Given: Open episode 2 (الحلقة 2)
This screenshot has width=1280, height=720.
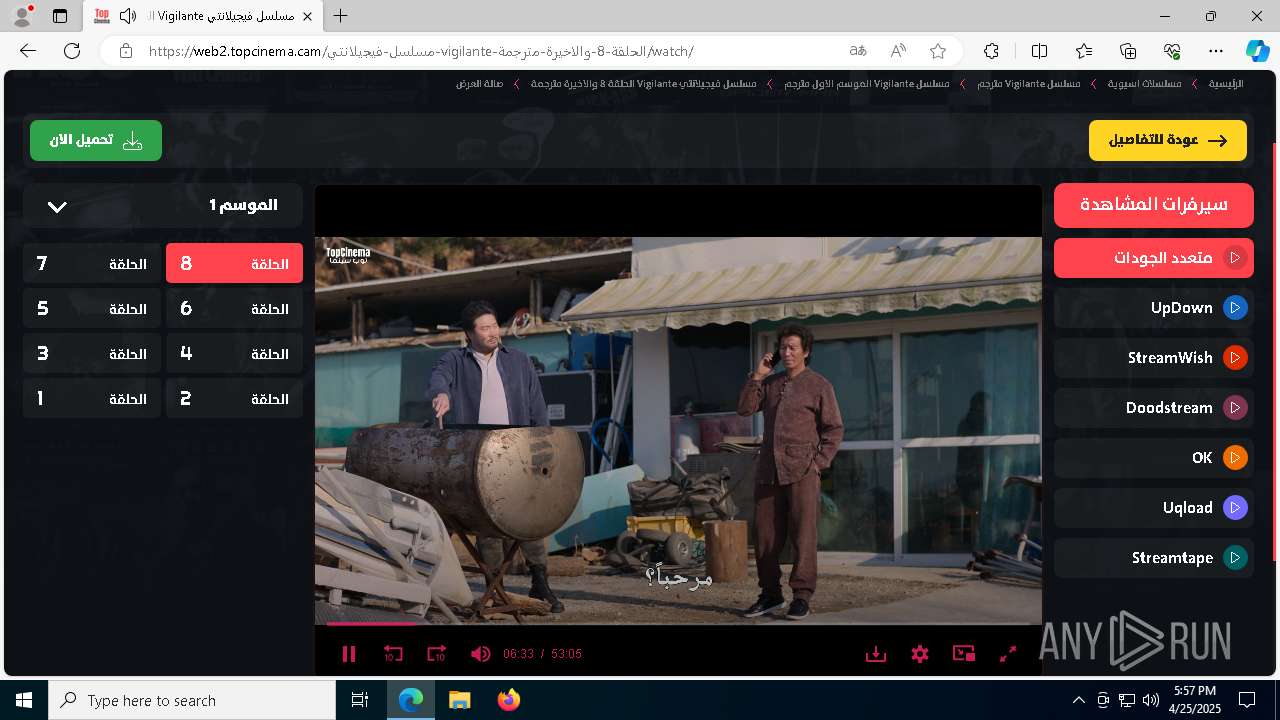Looking at the screenshot, I should point(234,399).
